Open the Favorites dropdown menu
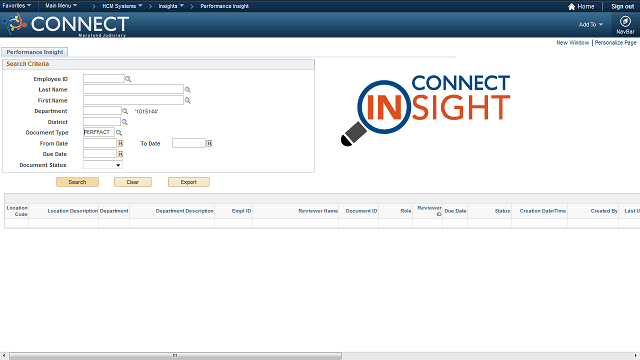This screenshot has width=640, height=360. coord(17,6)
